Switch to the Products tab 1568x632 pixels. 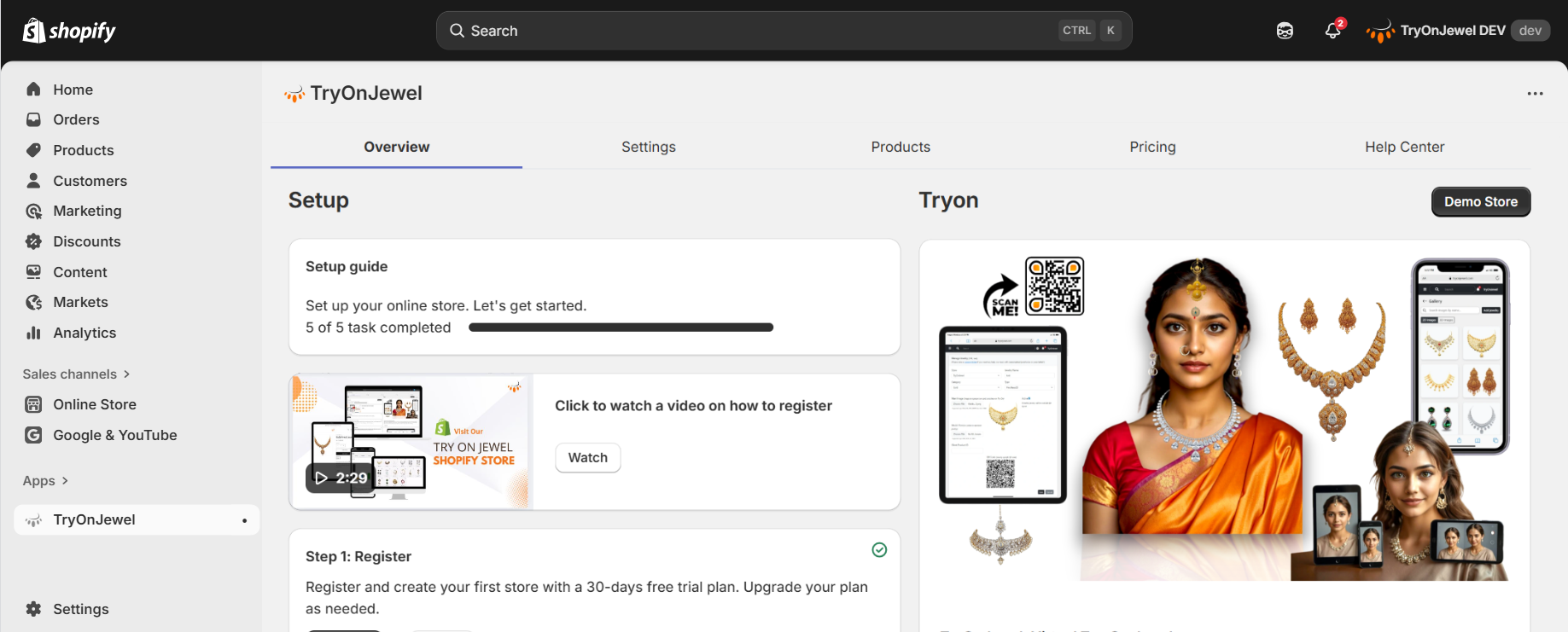click(x=901, y=147)
